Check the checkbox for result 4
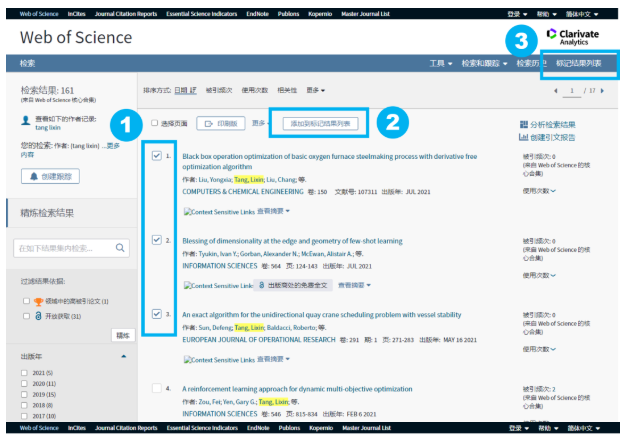Viewport: 629px width, 439px height. (x=157, y=388)
